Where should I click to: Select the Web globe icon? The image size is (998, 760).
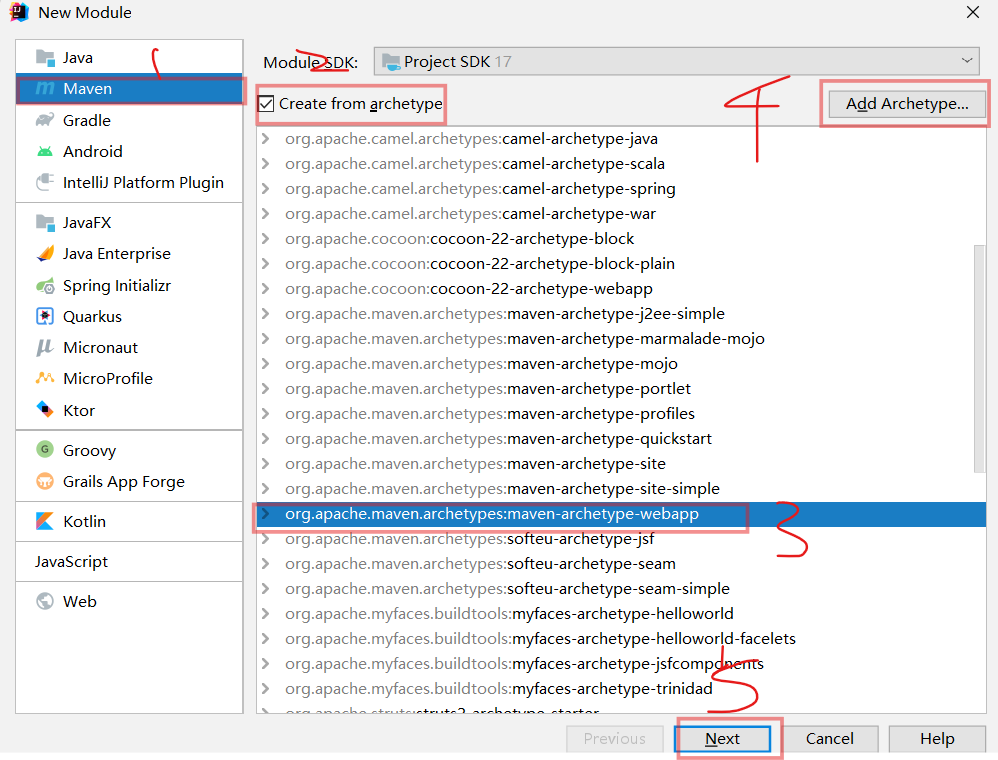pyautogui.click(x=45, y=601)
